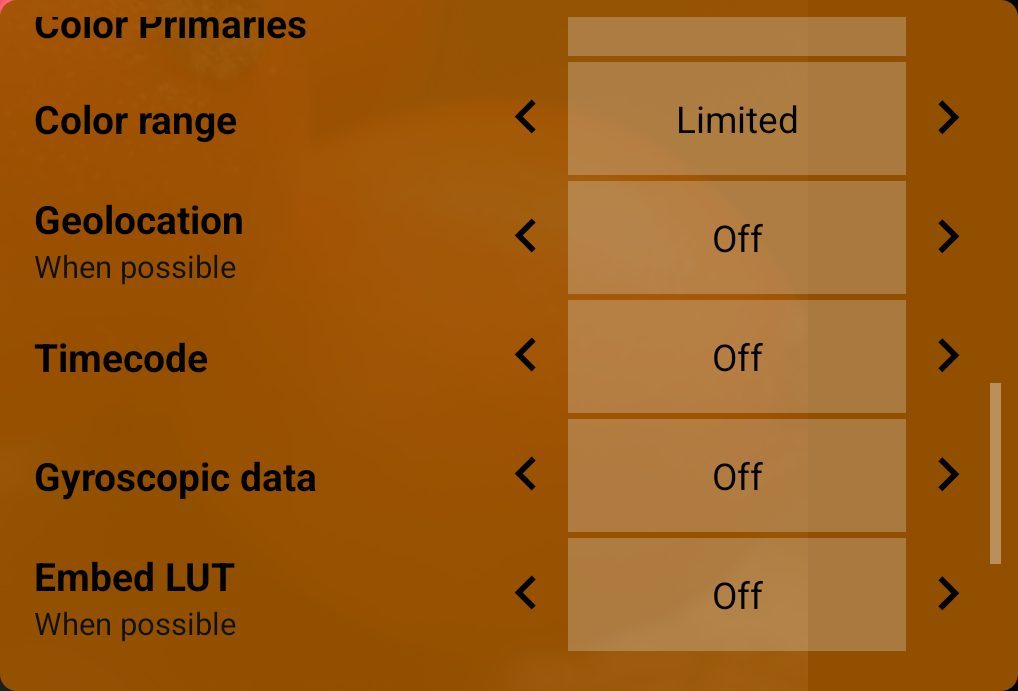Screen dimensions: 1018x691
Task: Toggle Embed LUT Off value box
Action: click(x=737, y=594)
